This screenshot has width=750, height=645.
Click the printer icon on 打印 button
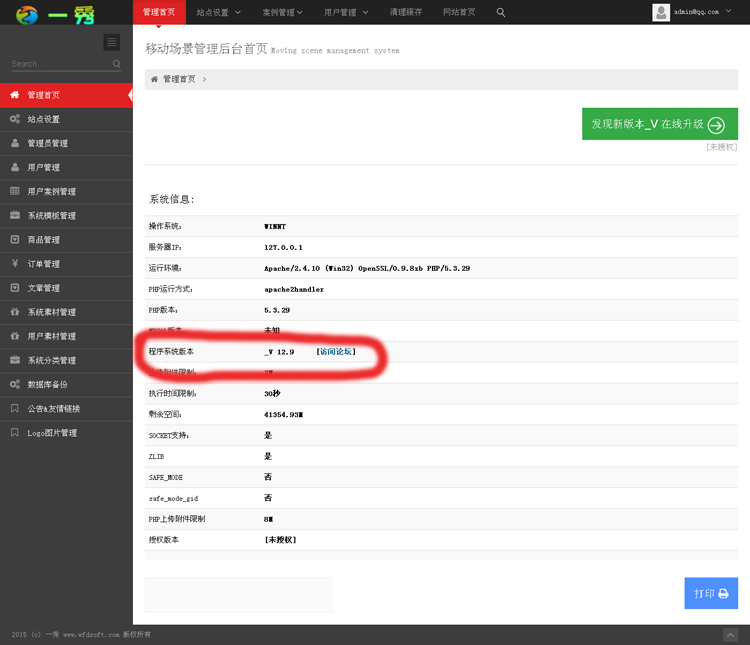pos(723,594)
